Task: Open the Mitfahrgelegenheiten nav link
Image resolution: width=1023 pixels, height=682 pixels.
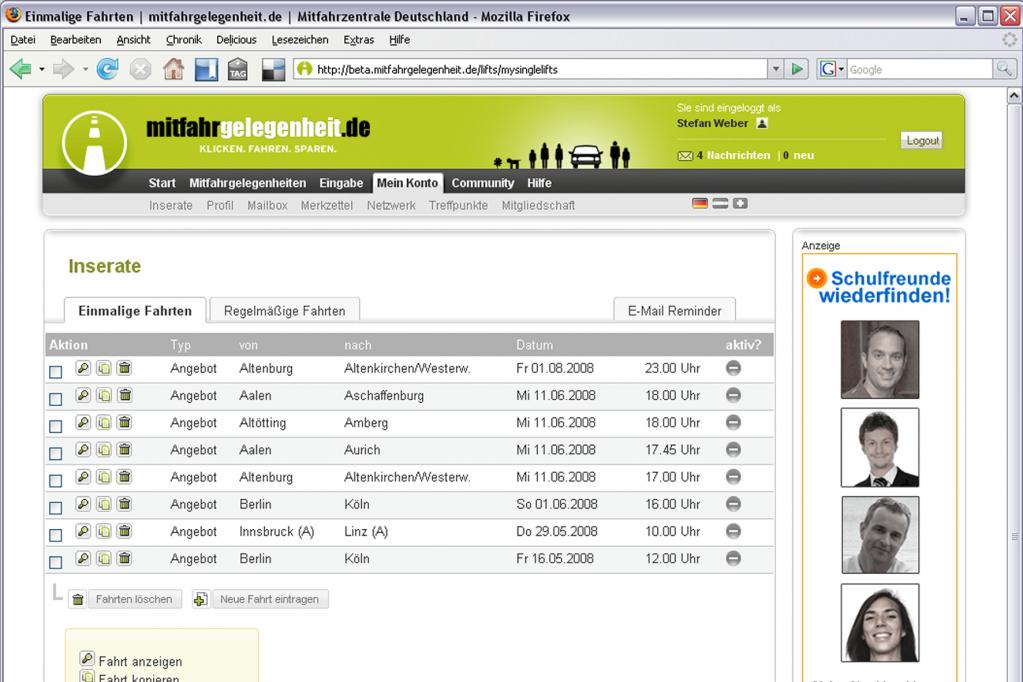Action: click(247, 183)
